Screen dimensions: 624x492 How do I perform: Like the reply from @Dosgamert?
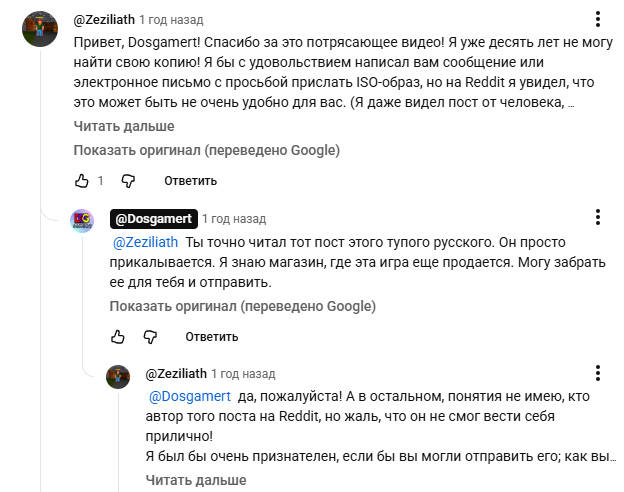tap(118, 336)
